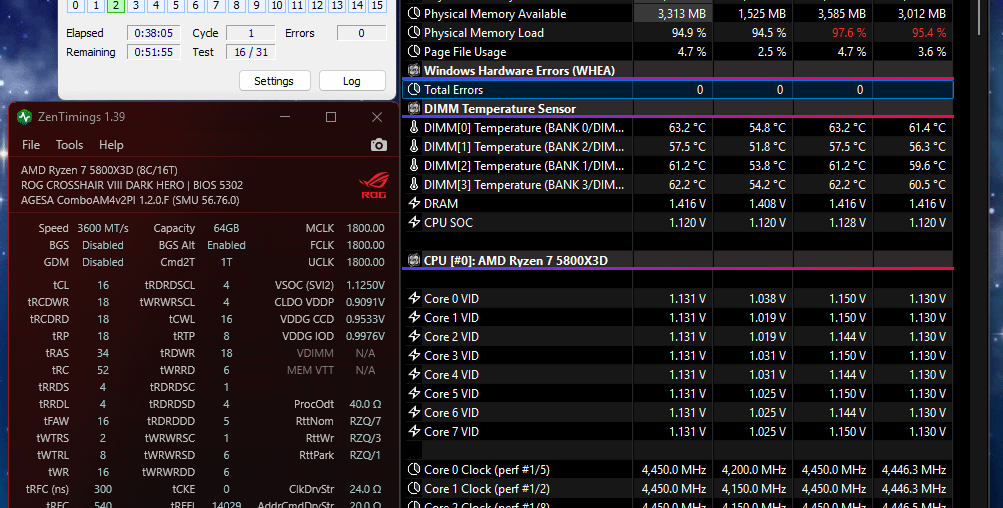Click thermometer icon for DIMM[2] Temperature
1003x508 pixels.
414,166
